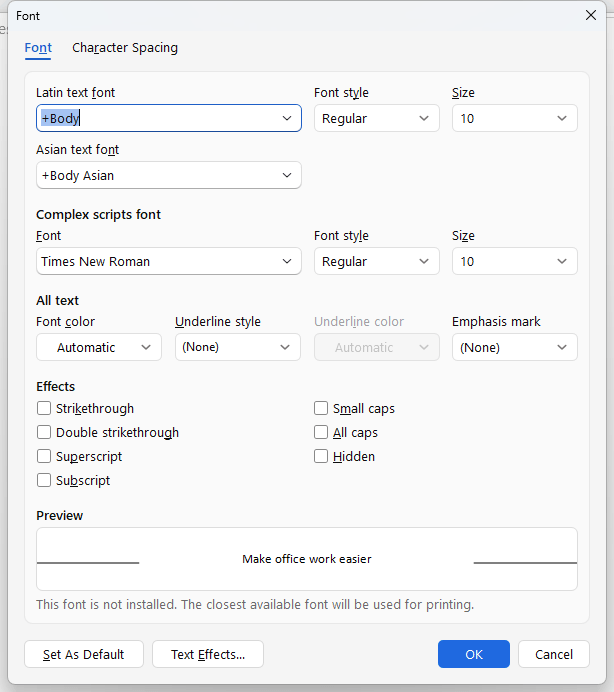
Task: Open the Font color Automatic picker
Action: (x=98, y=347)
